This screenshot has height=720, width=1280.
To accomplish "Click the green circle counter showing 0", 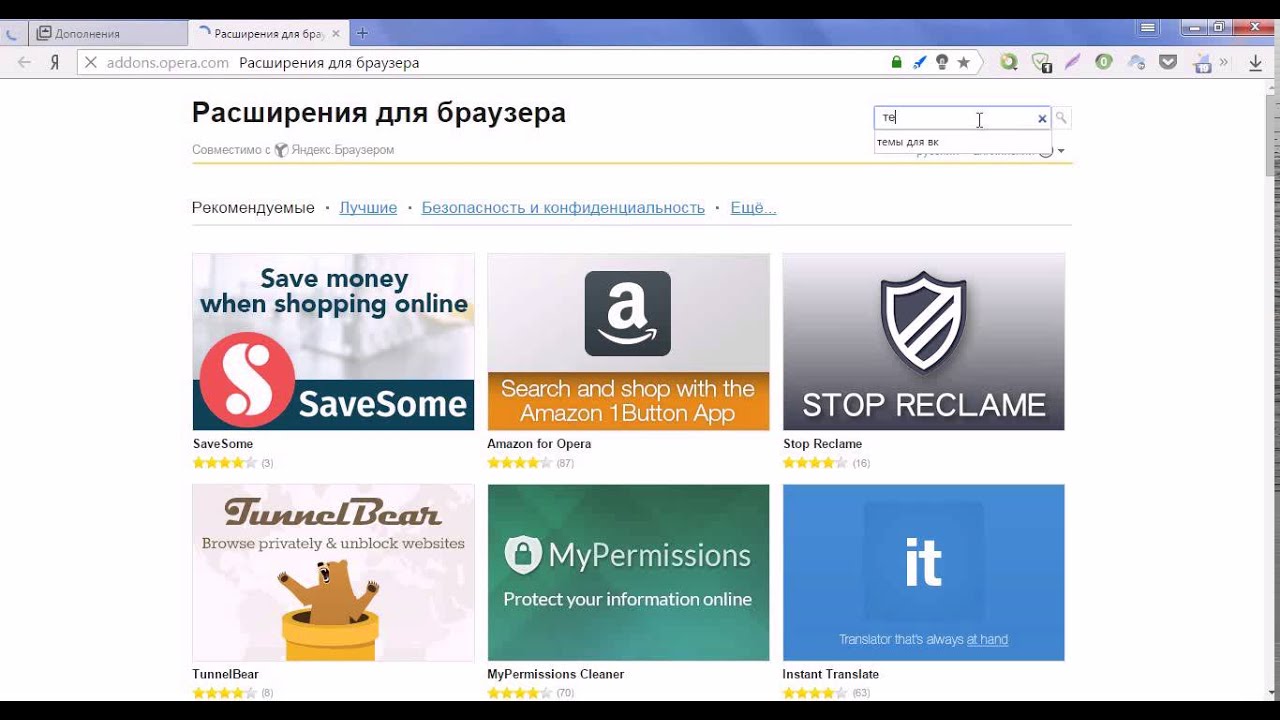I will pos(1104,62).
